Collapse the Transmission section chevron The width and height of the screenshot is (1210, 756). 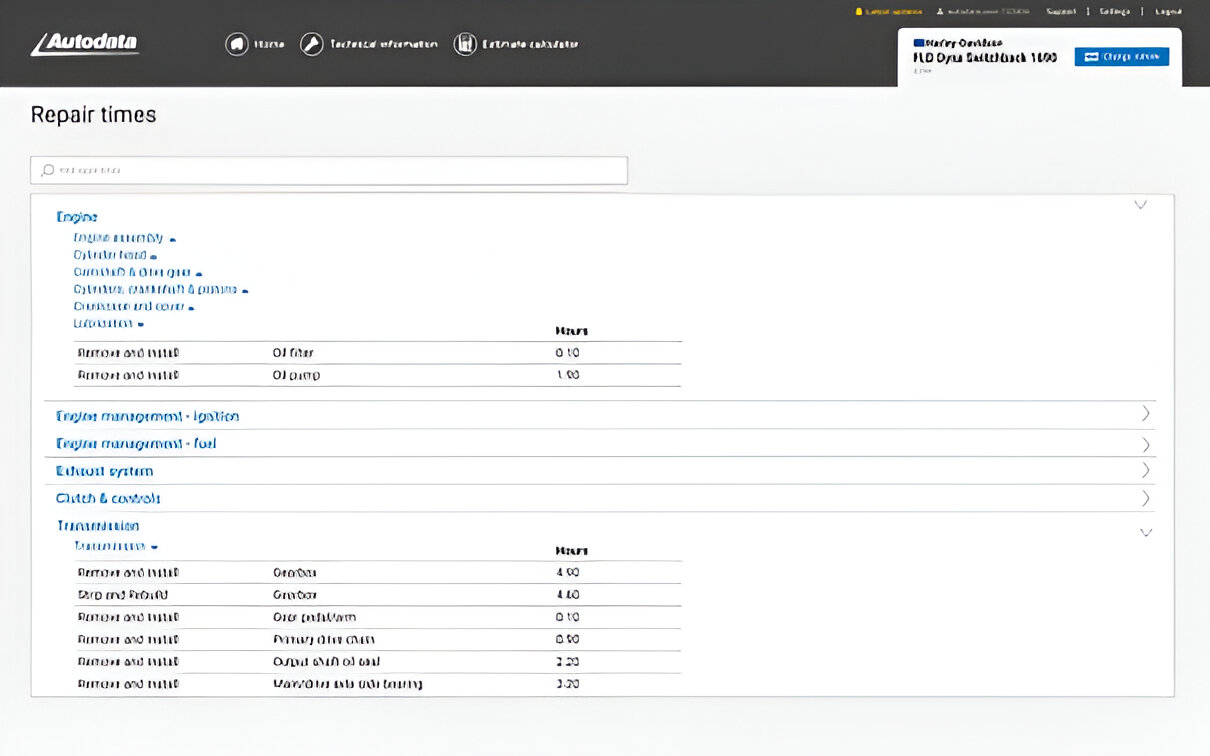click(x=1146, y=533)
